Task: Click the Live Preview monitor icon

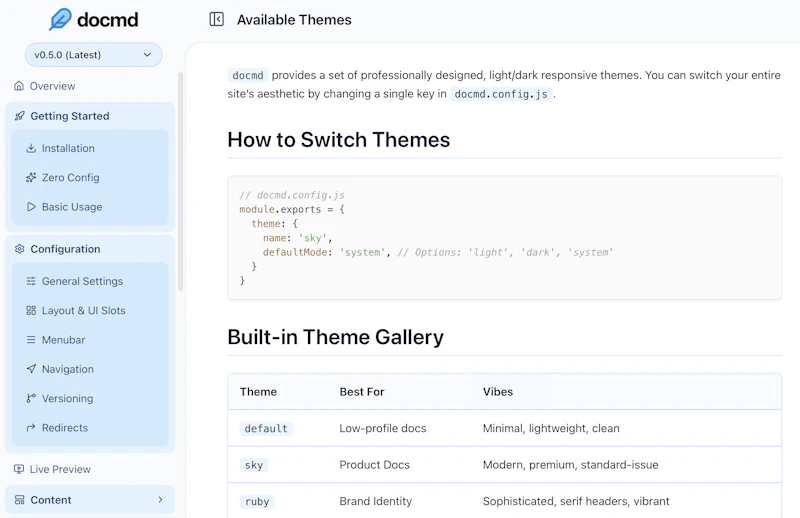Action: [19, 469]
